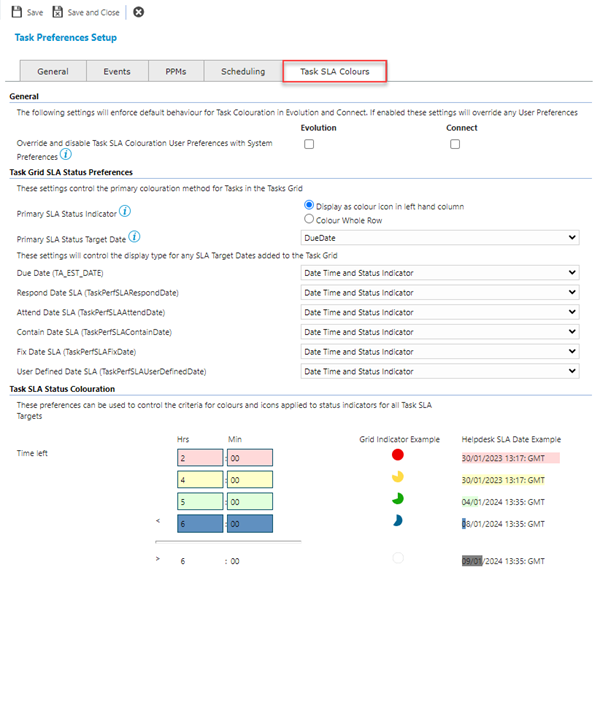Click info icon next to Primary SLA Status Target Date
This screenshot has height=710, width=600.
[x=134, y=237]
